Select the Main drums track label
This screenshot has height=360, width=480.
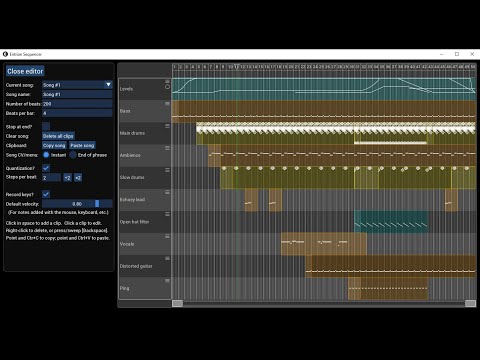pos(132,133)
